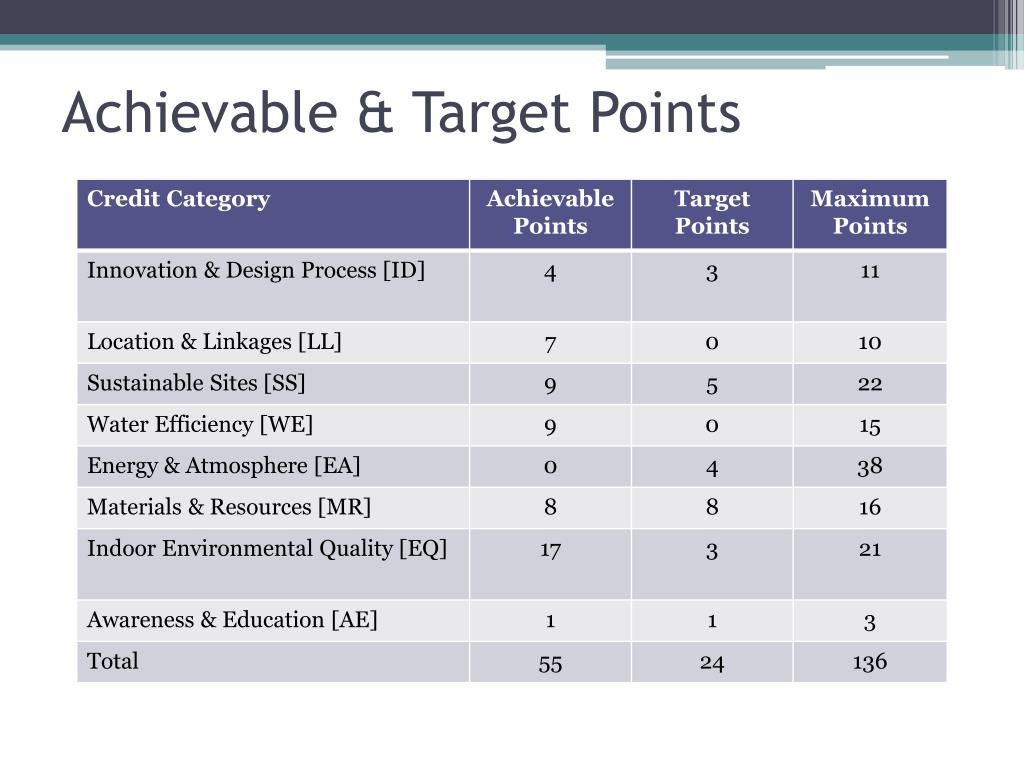Select Water Efficiency maximum value 15
This screenshot has height=768, width=1024.
pos(870,426)
